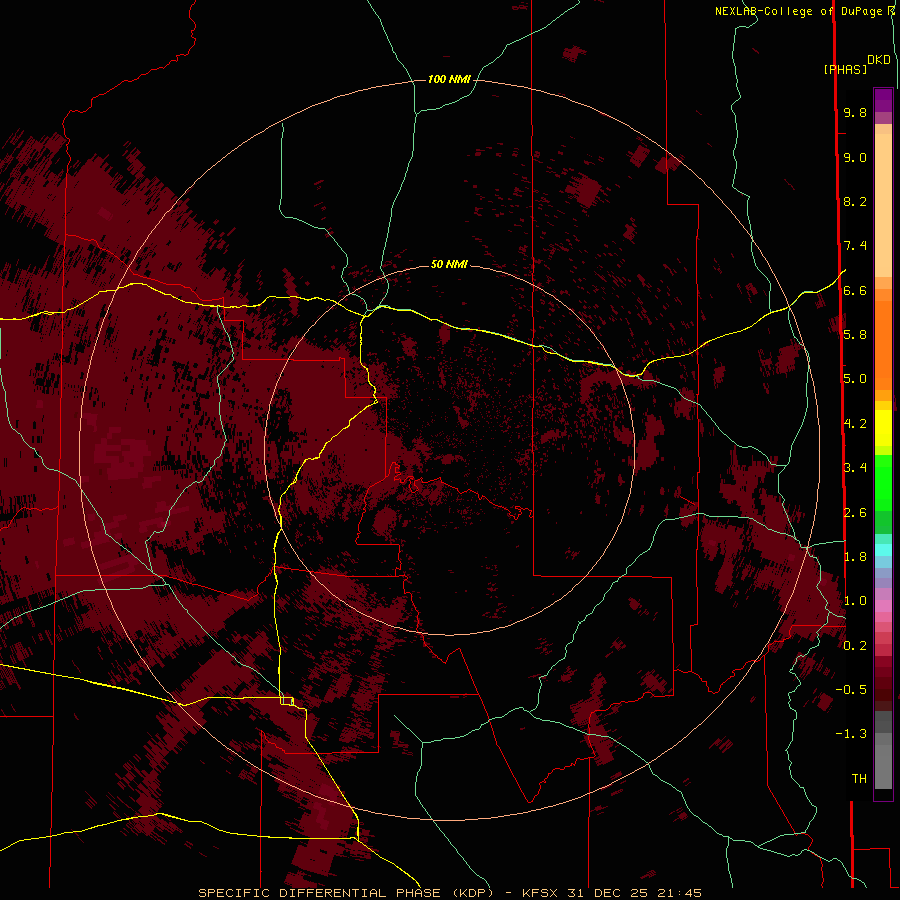The height and width of the screenshot is (900, 900).
Task: Click the "5.0" legend value
Action: point(855,379)
